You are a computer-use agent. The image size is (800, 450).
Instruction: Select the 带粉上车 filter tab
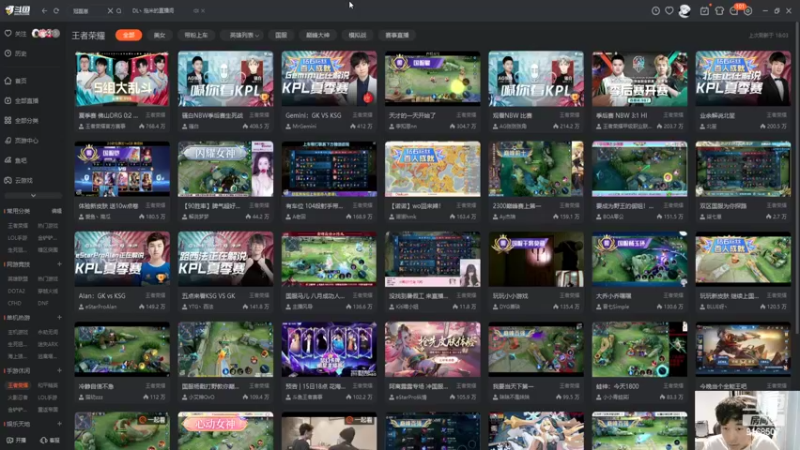(196, 35)
